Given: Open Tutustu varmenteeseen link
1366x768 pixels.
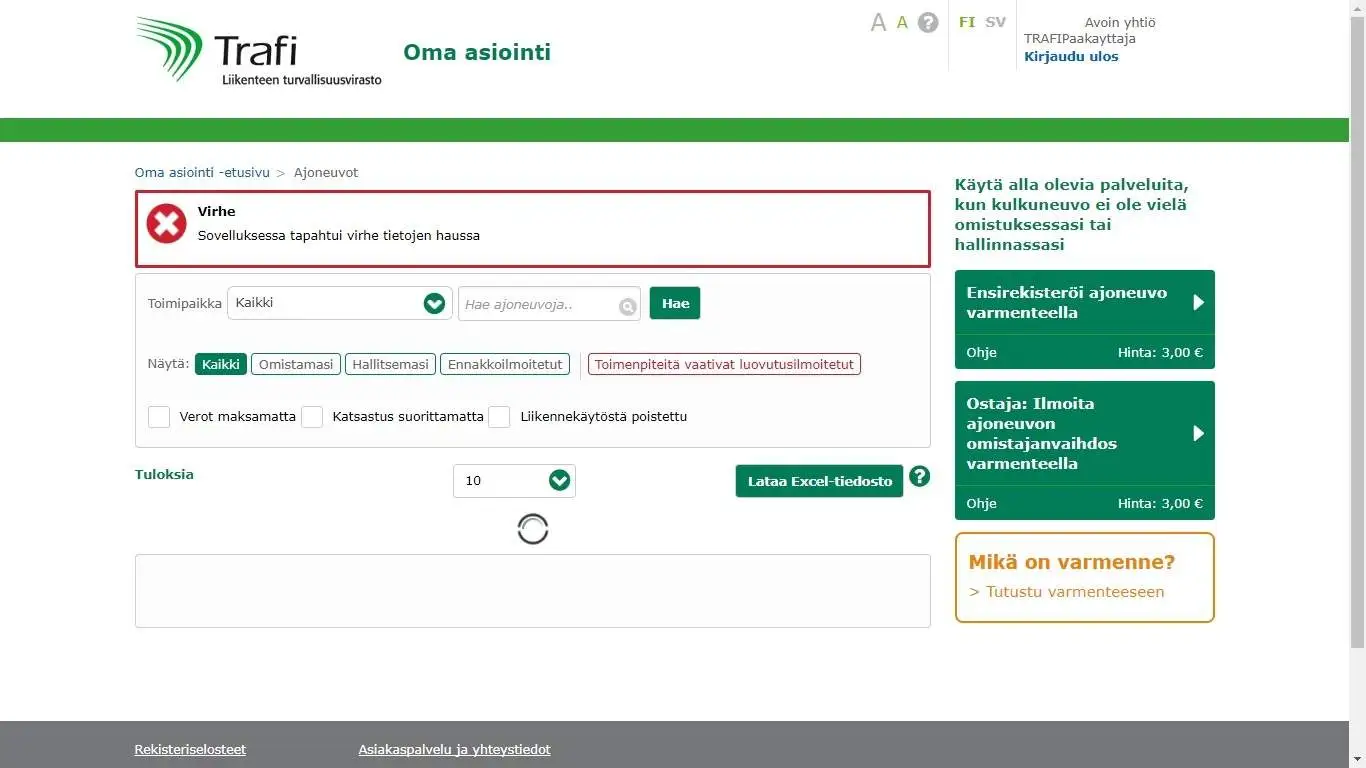Looking at the screenshot, I should point(1067,592).
